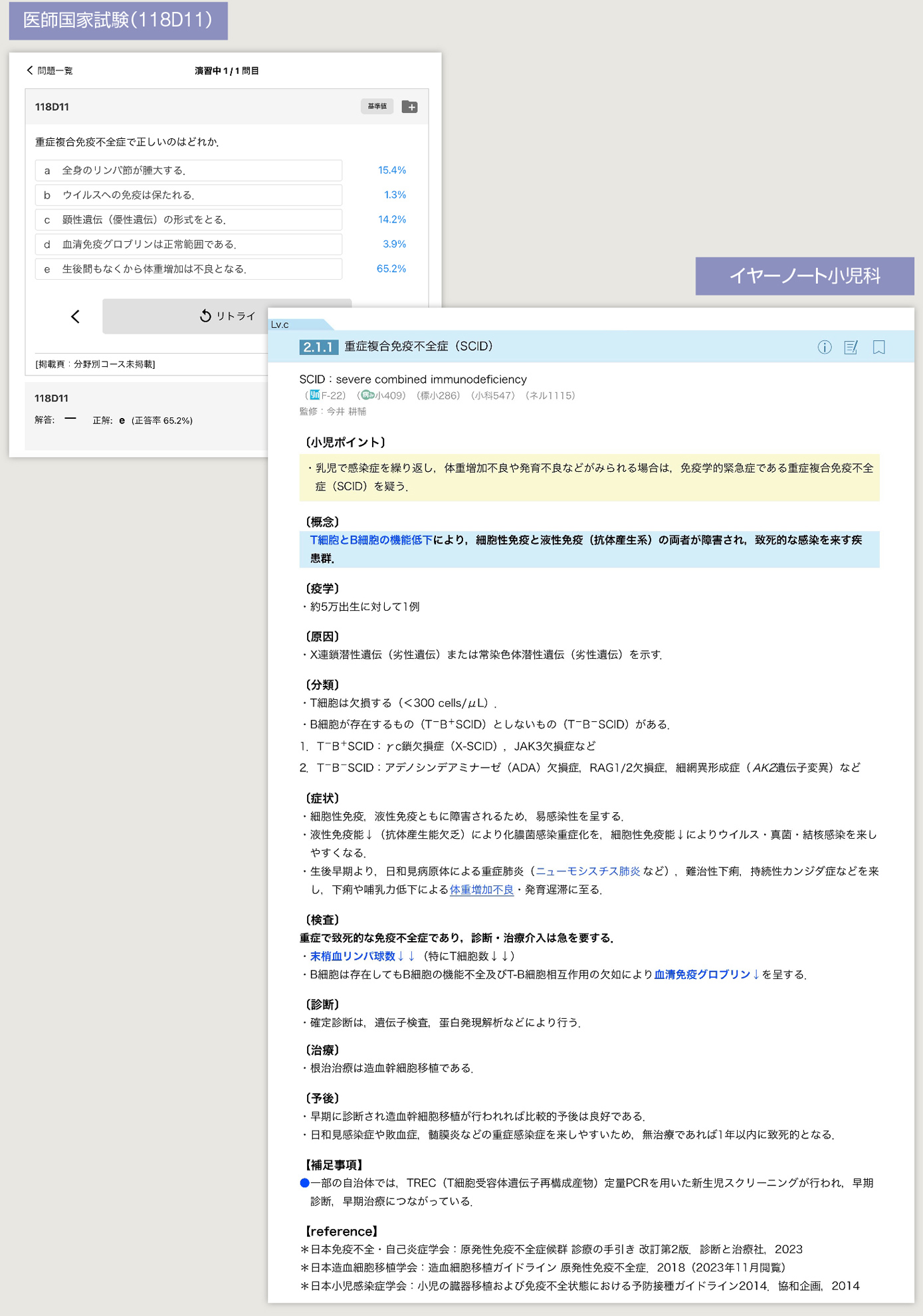The height and width of the screenshot is (1316, 923).
Task: Open the 基準値 reference values button
Action: pyautogui.click(x=377, y=106)
